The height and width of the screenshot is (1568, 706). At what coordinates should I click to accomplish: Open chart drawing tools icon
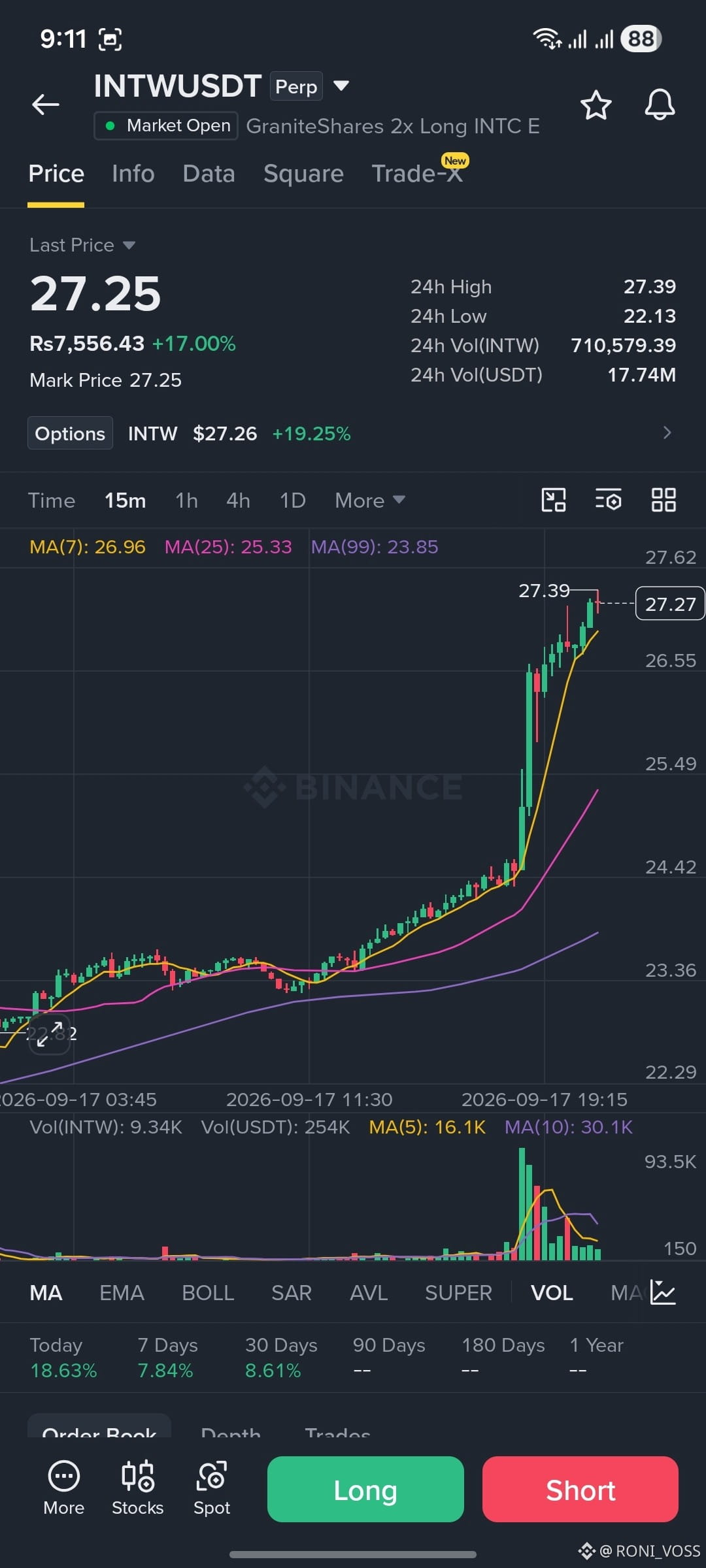click(x=554, y=500)
